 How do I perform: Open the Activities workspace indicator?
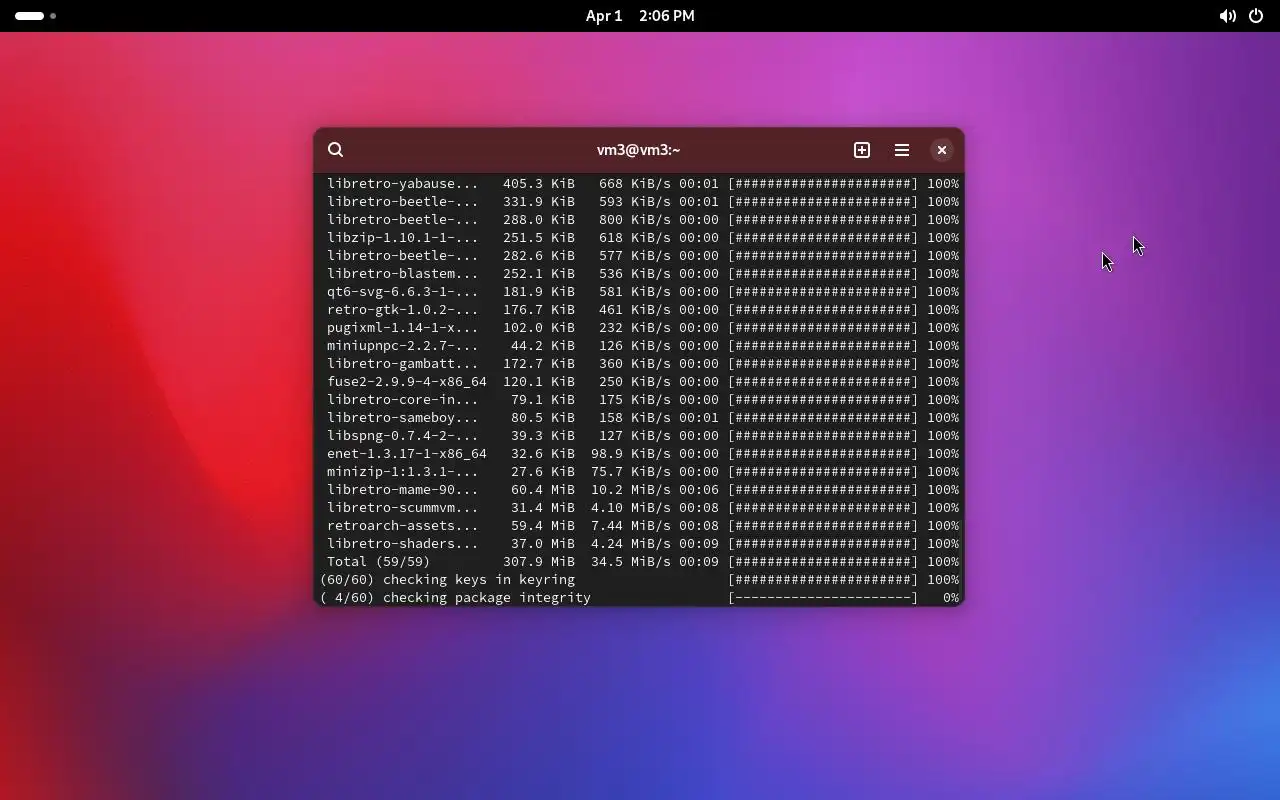tap(35, 16)
